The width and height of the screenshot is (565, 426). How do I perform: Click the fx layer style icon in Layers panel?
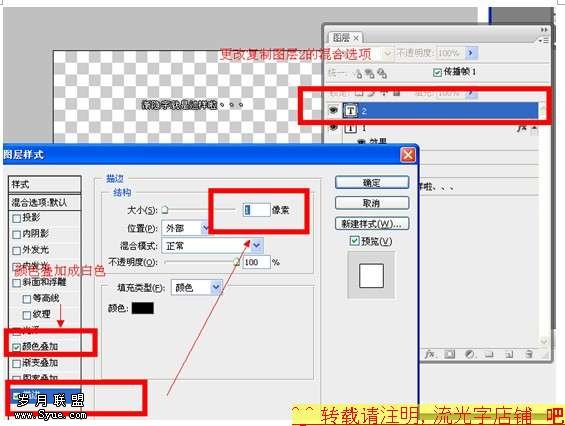[x=430, y=354]
